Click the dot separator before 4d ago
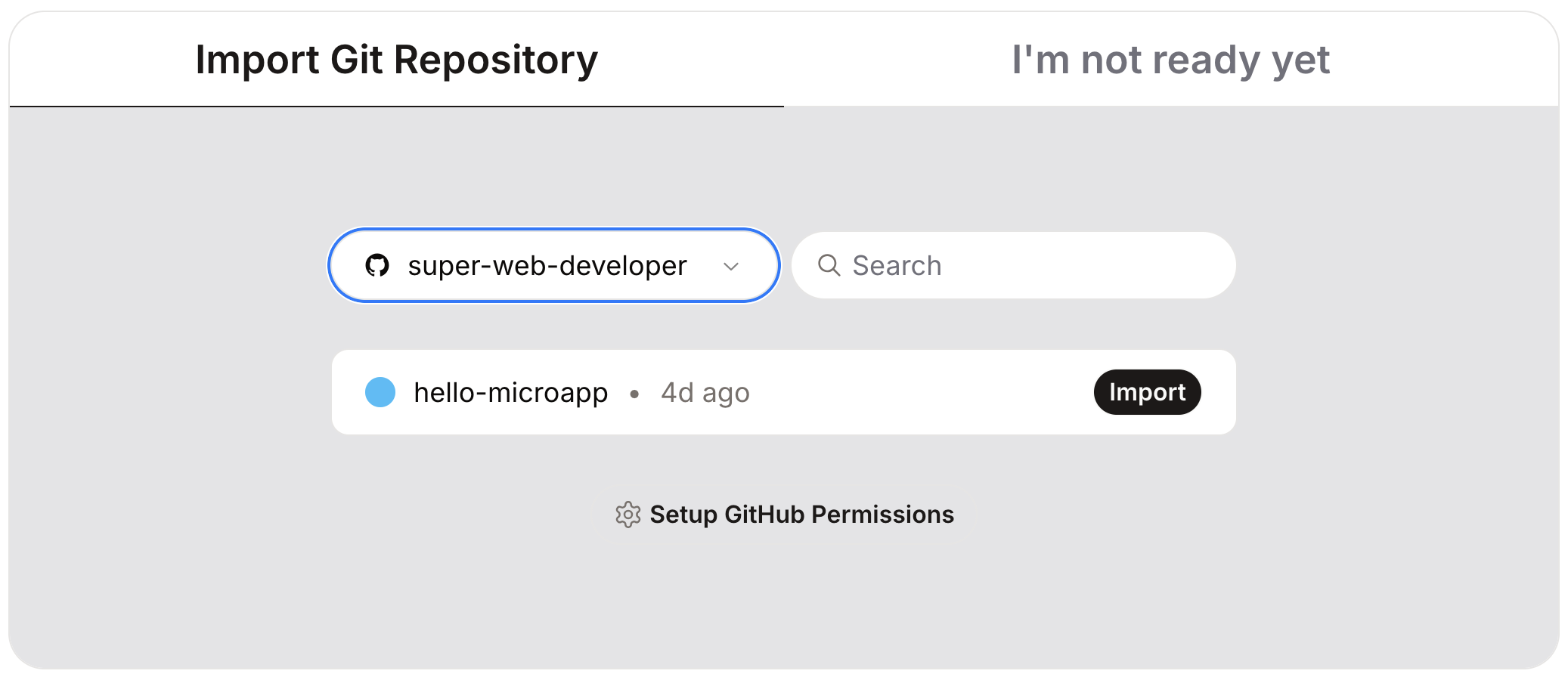Viewport: 1568px width, 680px height. pyautogui.click(x=636, y=393)
